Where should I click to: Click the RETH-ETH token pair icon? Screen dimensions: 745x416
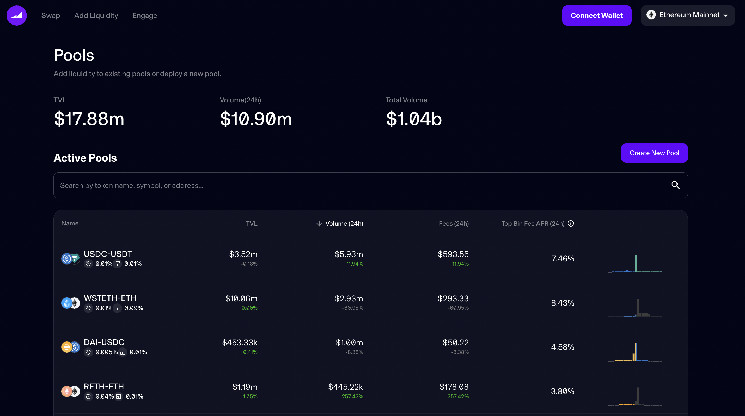point(69,391)
